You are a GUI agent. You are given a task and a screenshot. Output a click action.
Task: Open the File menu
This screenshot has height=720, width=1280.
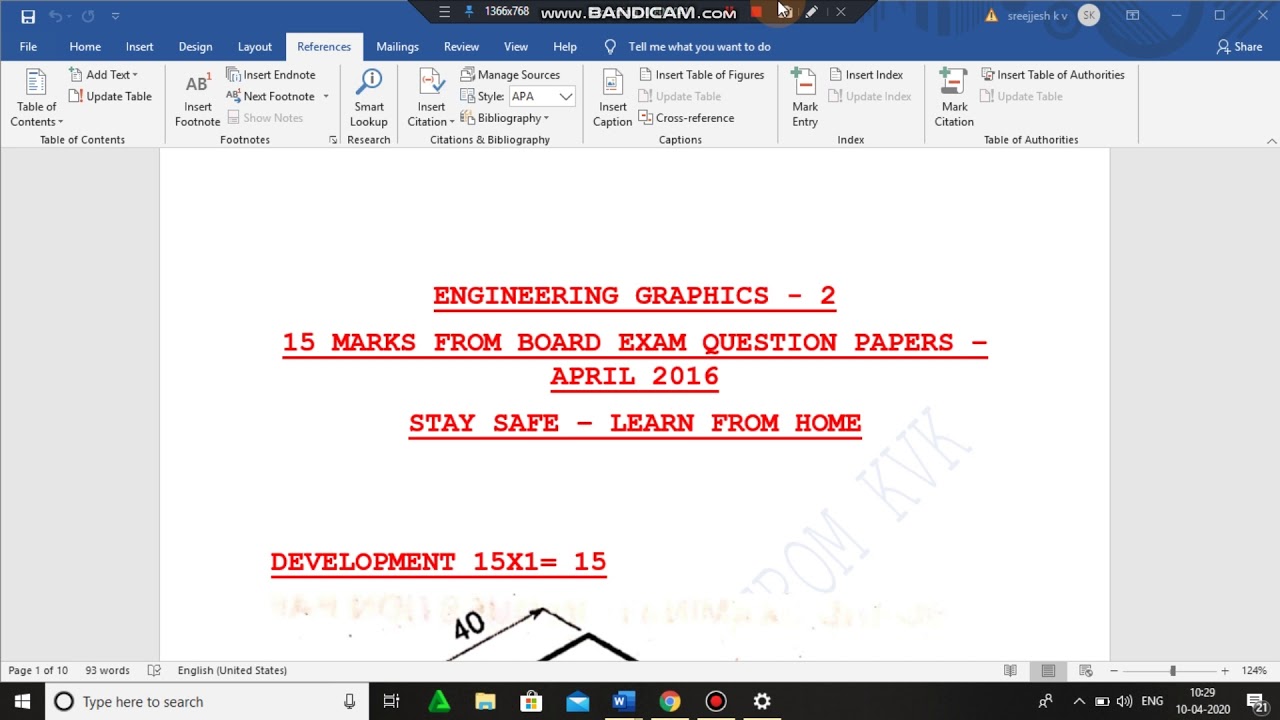[28, 47]
